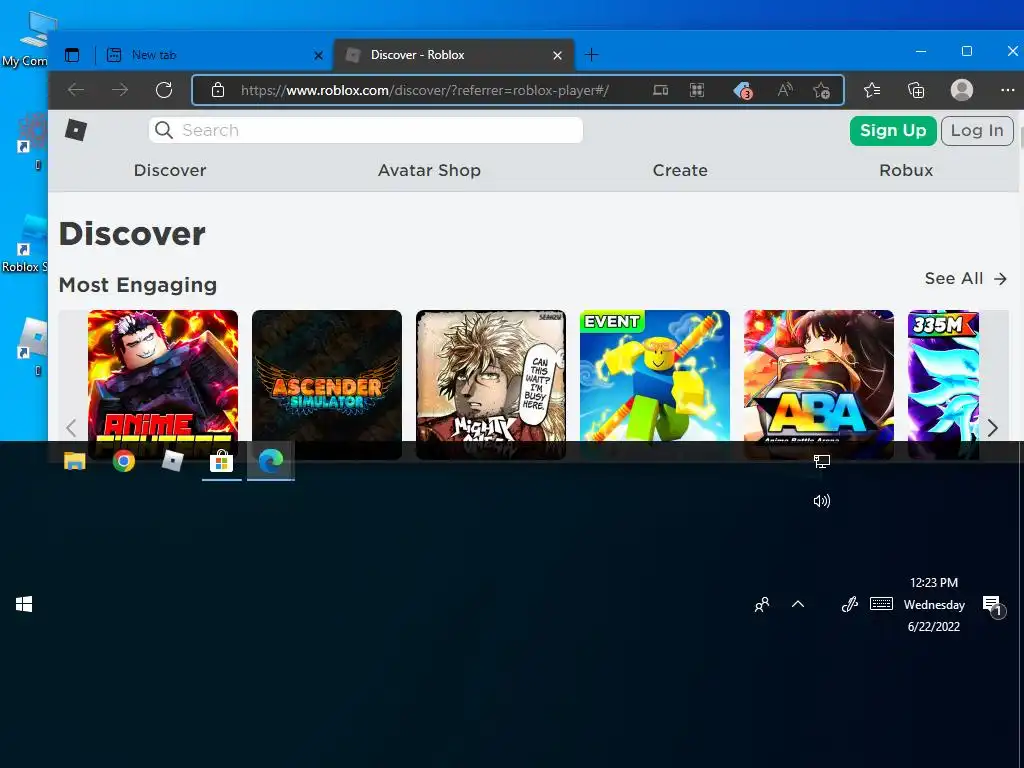Click the QR code icon in address bar
Viewport: 1024px width, 768px height.
[x=697, y=90]
